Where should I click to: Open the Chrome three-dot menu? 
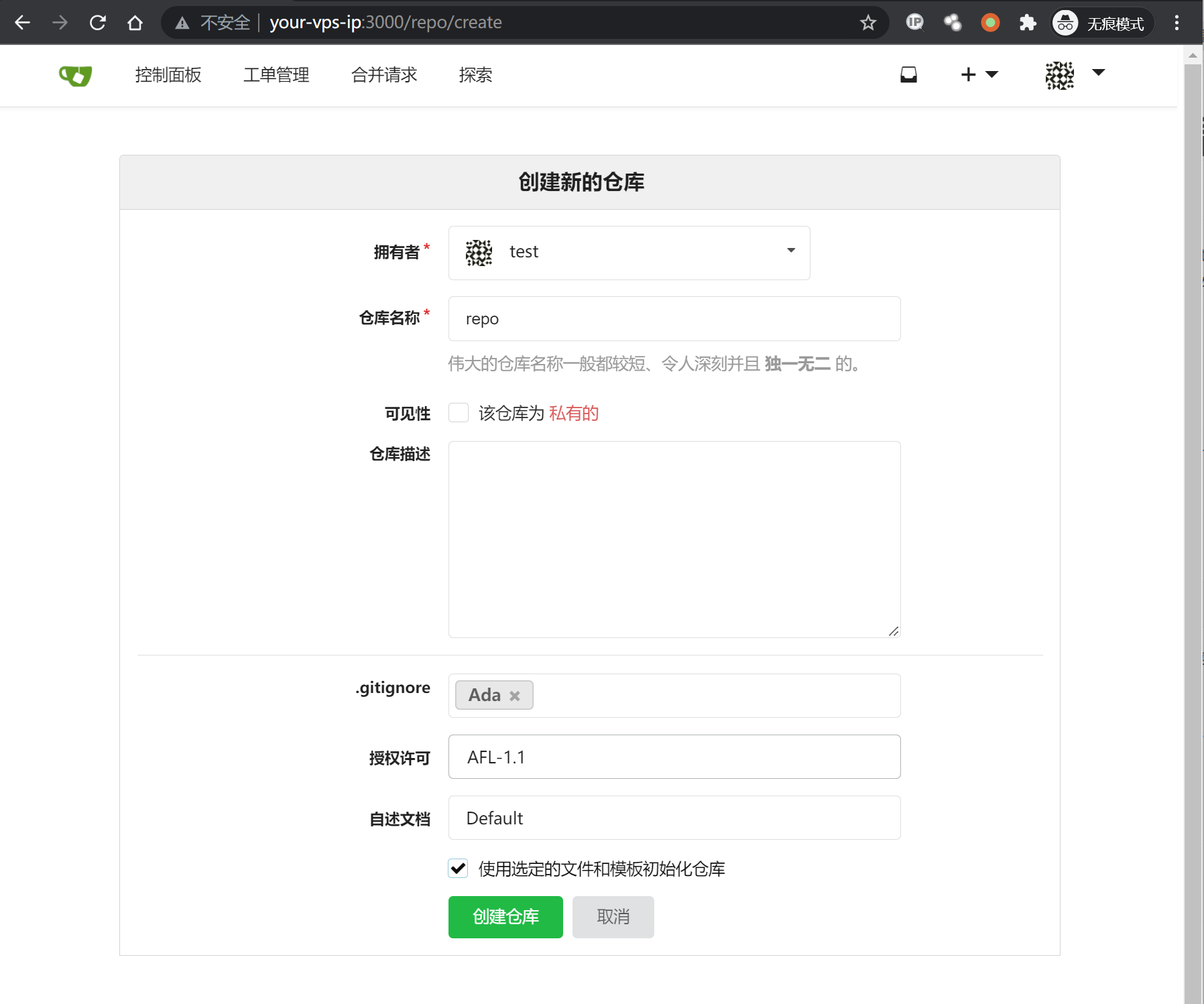(x=1177, y=23)
